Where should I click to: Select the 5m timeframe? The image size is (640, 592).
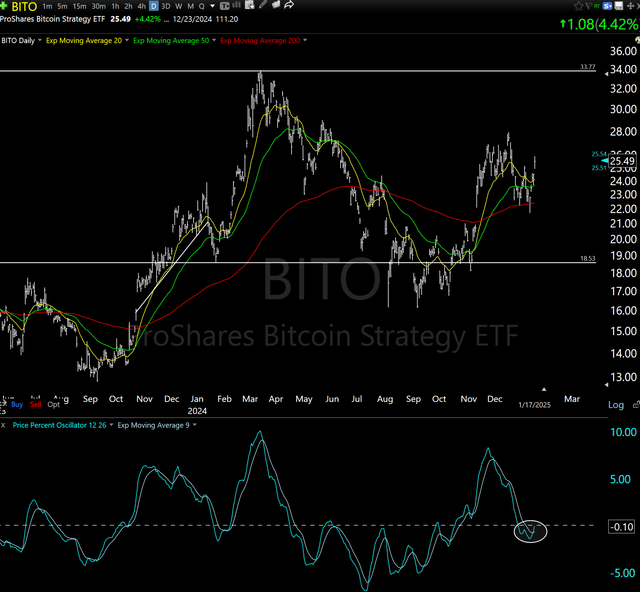(62, 6)
